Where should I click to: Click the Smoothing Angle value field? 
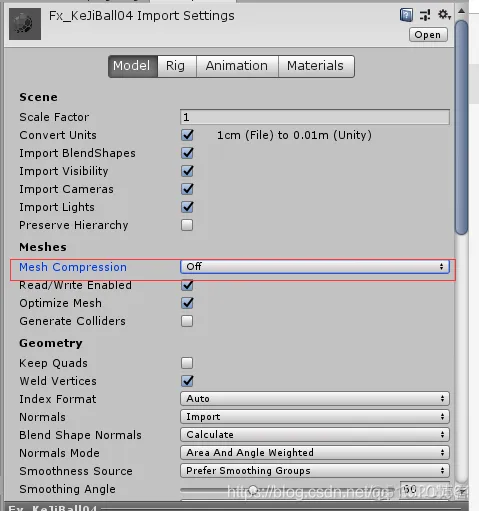coord(425,489)
